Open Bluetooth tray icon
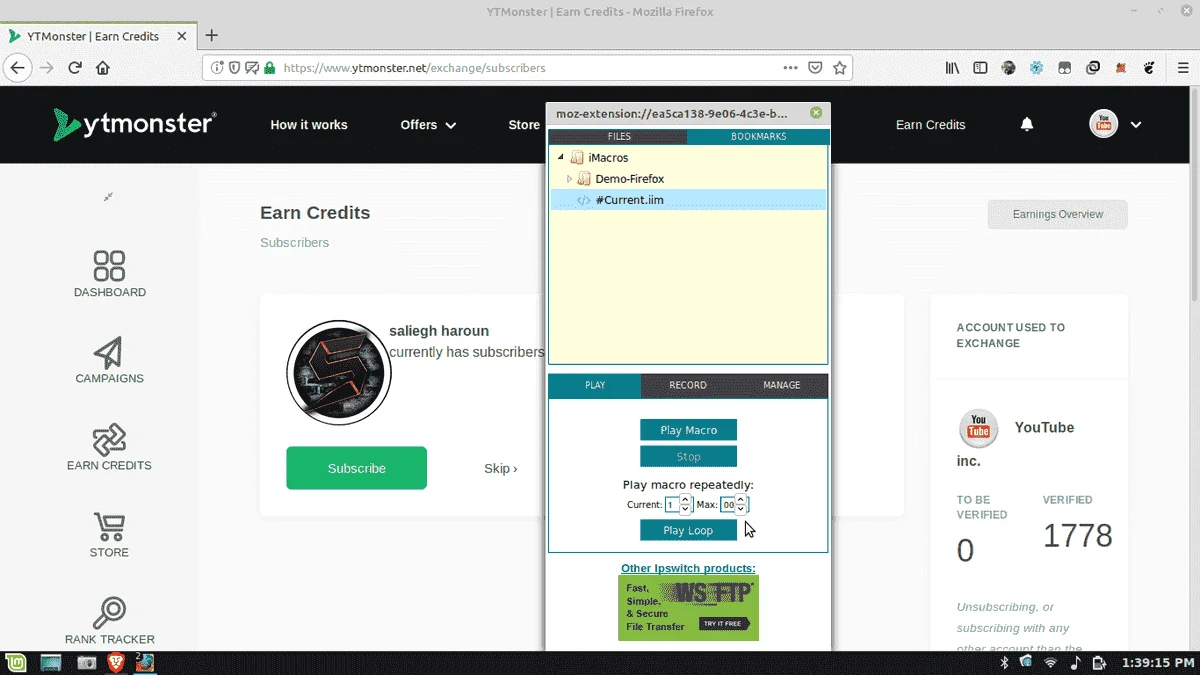The height and width of the screenshot is (675, 1200). pyautogui.click(x=1004, y=662)
